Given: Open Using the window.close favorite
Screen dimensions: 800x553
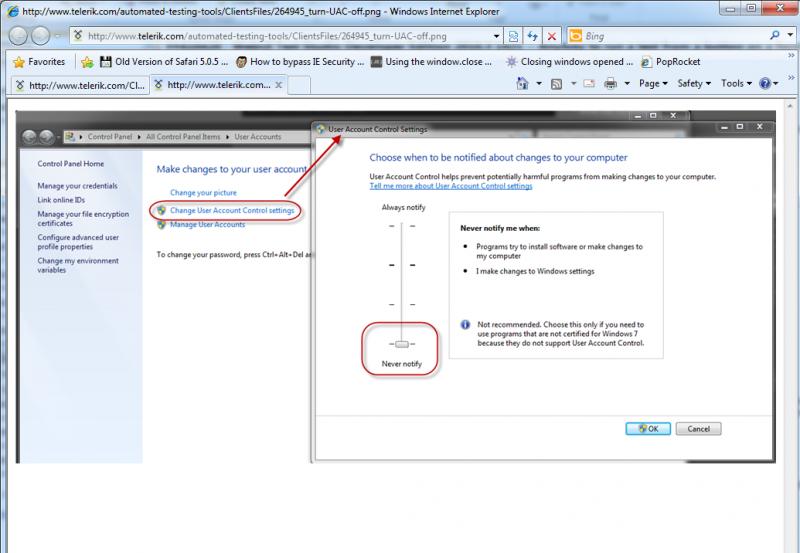Looking at the screenshot, I should (432, 62).
